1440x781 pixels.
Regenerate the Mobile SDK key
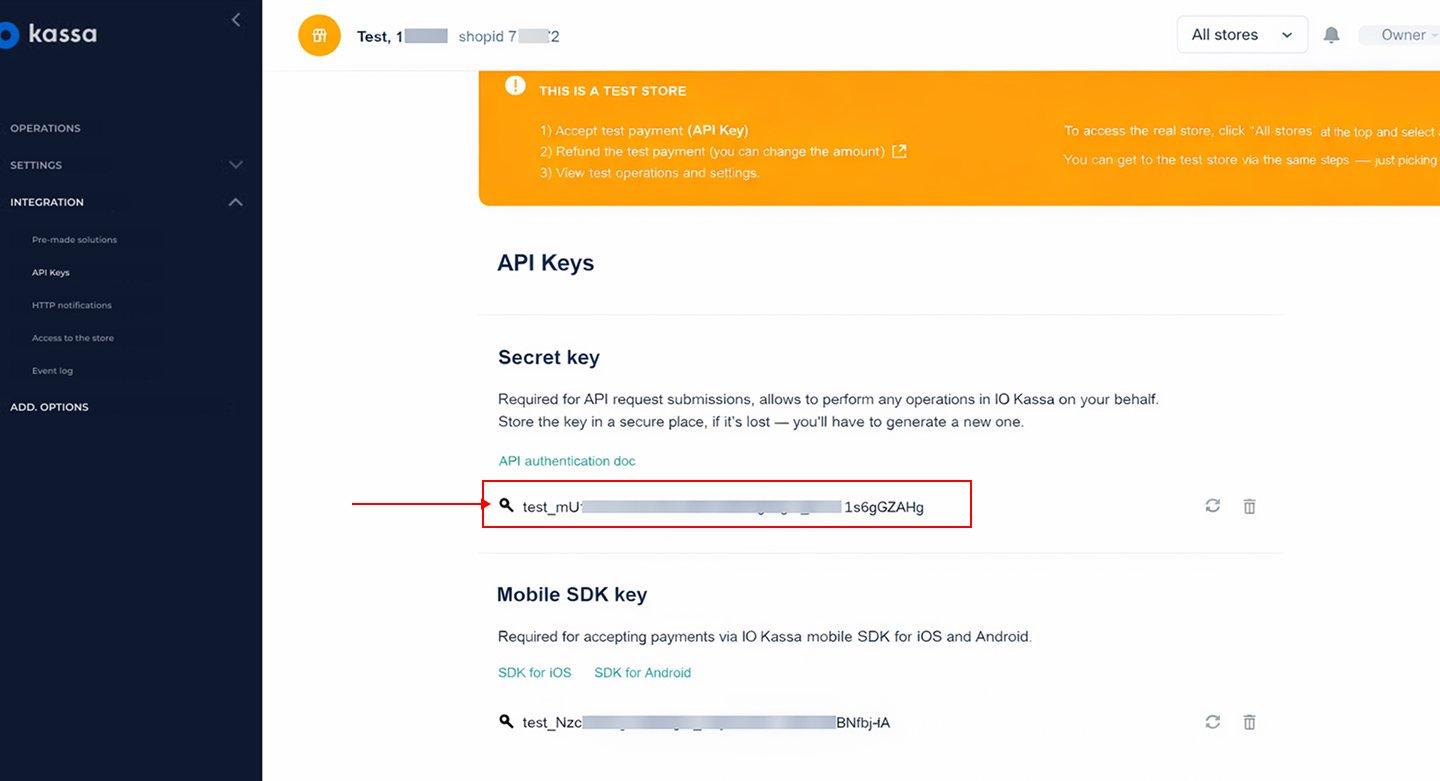tap(1213, 722)
